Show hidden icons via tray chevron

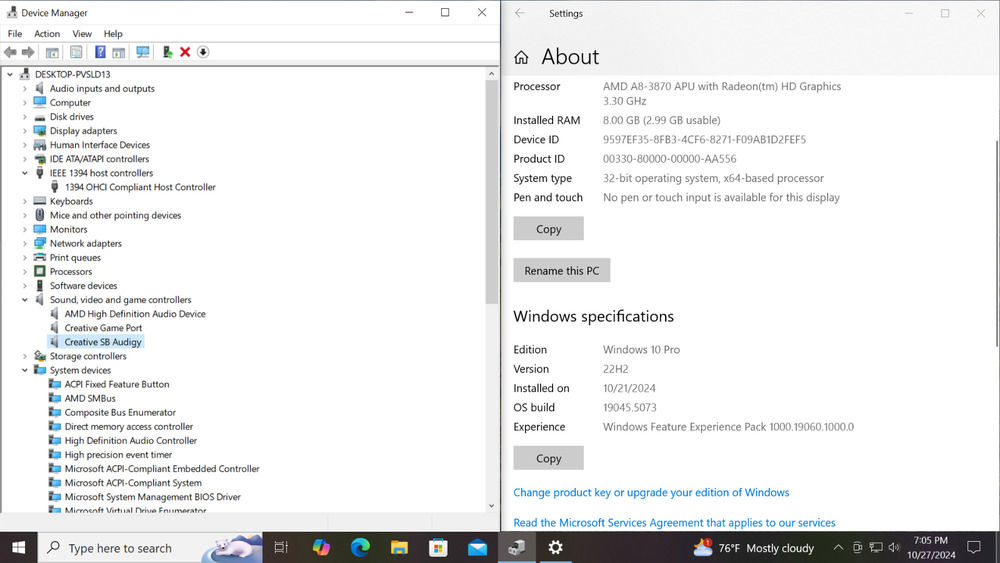[838, 548]
